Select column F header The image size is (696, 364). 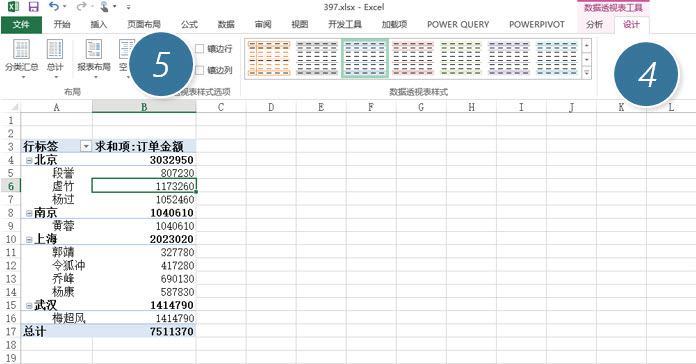click(x=371, y=107)
